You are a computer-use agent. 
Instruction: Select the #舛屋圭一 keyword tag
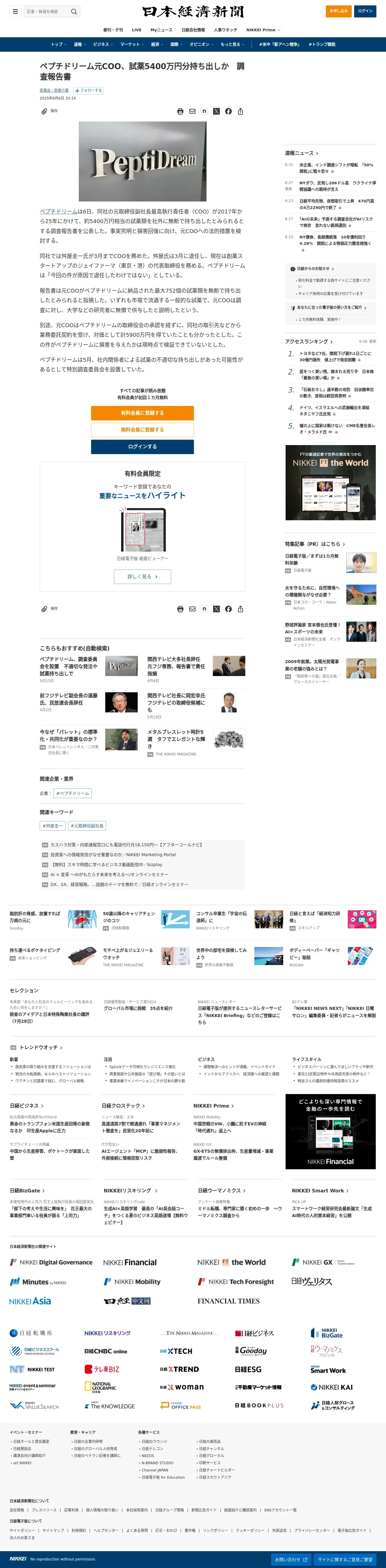(x=52, y=826)
